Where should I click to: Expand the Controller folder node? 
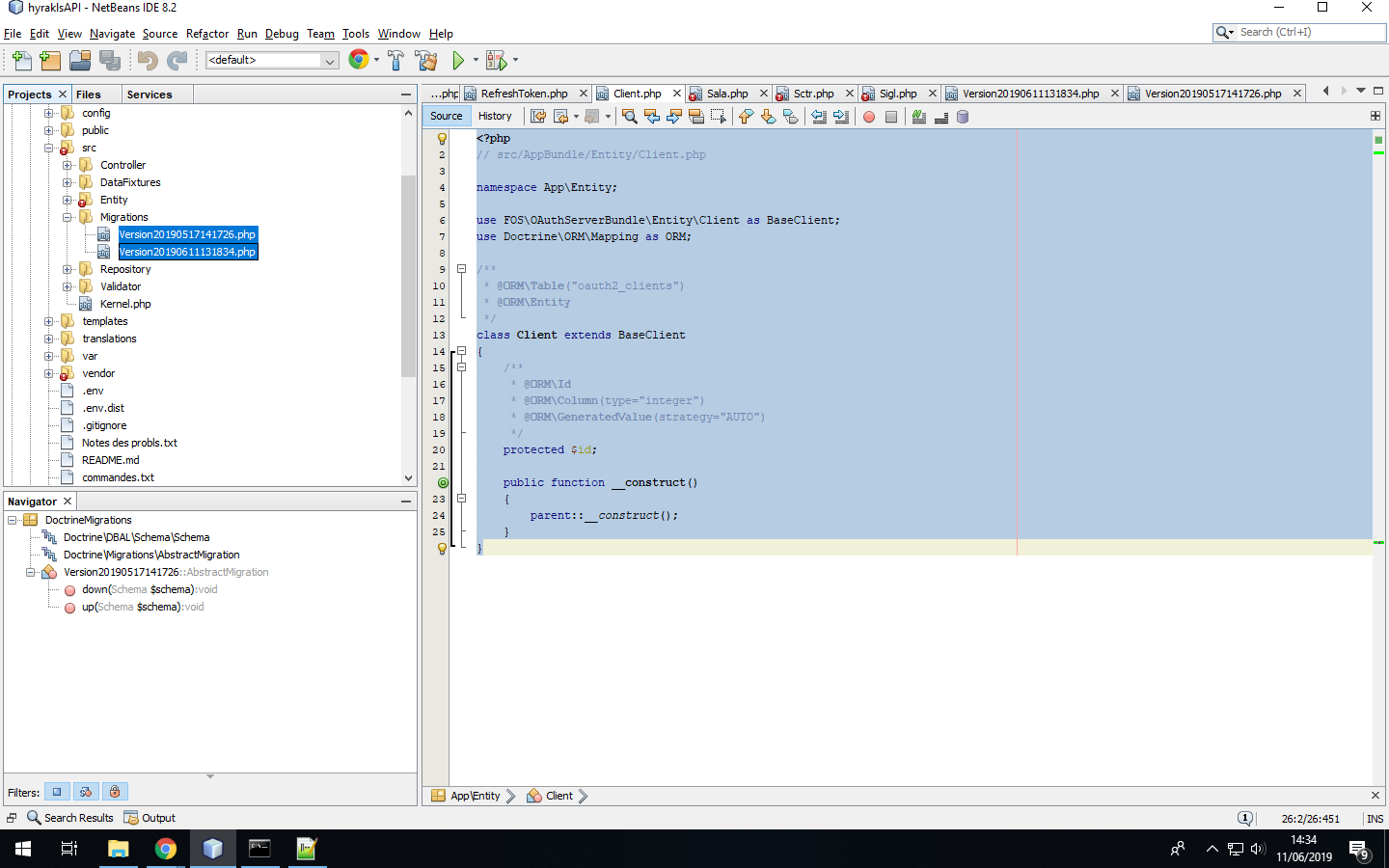(67, 165)
